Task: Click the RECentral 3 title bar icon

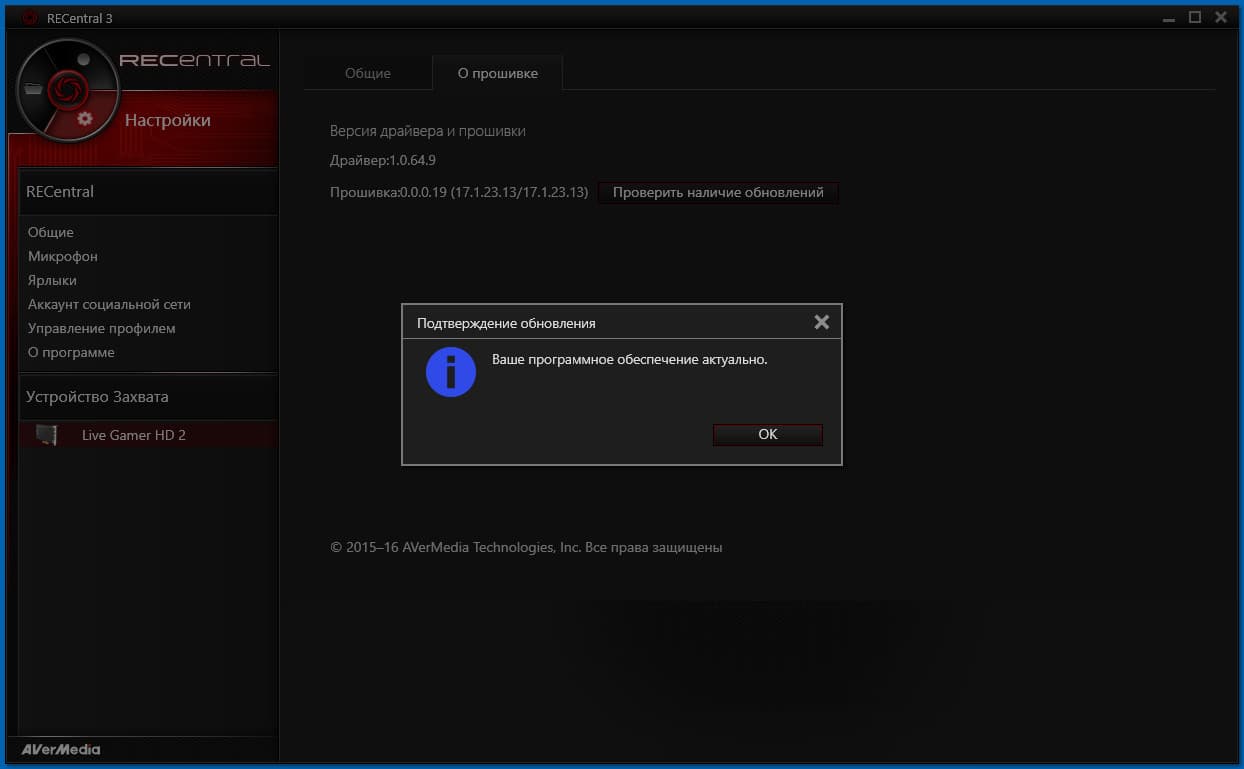Action: pyautogui.click(x=29, y=18)
